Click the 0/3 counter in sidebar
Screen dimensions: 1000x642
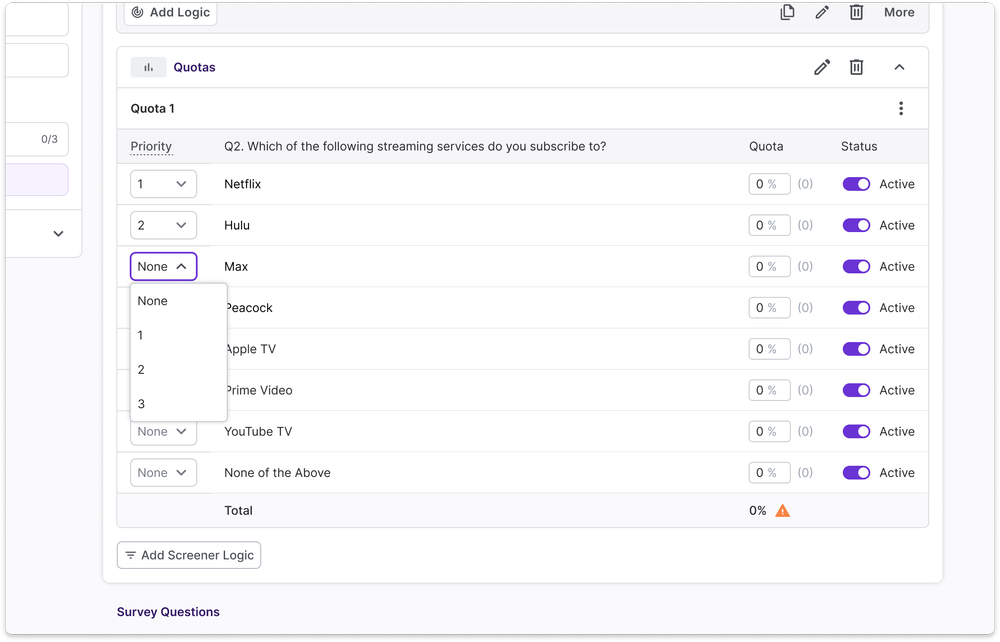click(x=49, y=139)
